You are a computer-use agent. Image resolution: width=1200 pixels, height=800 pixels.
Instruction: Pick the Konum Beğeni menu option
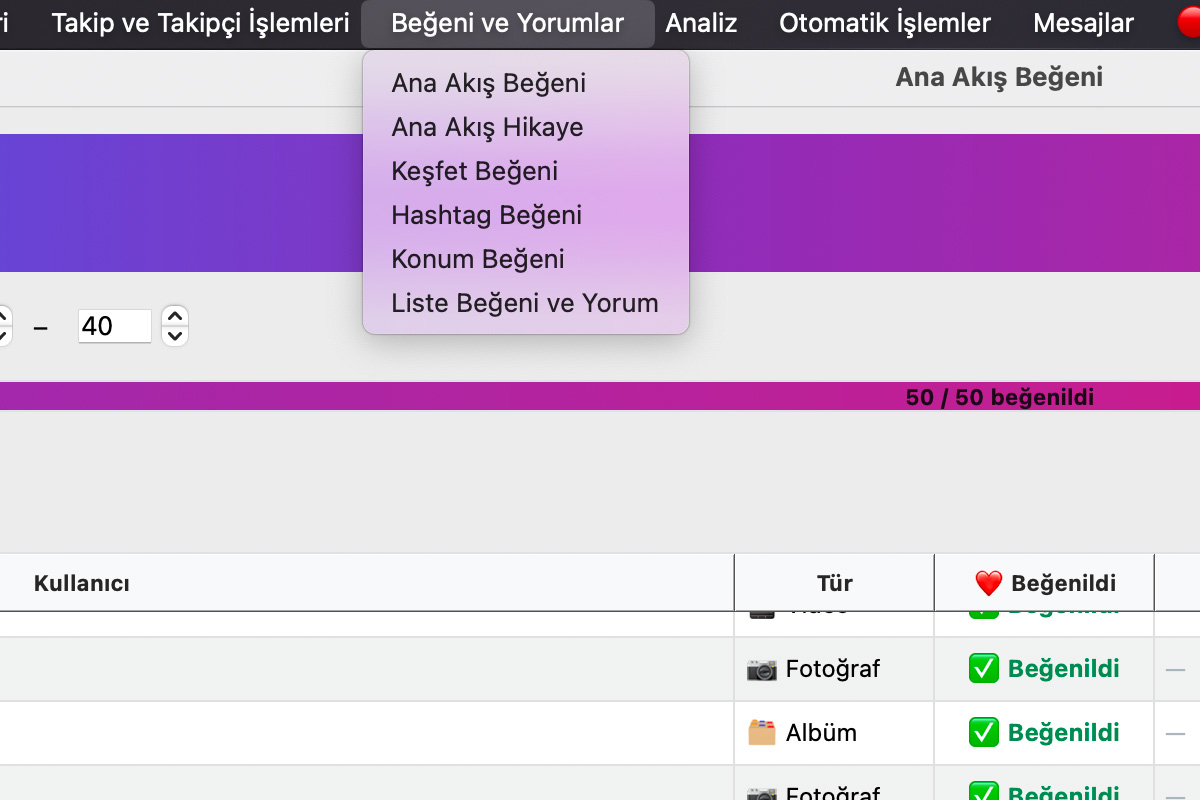pyautogui.click(x=478, y=259)
